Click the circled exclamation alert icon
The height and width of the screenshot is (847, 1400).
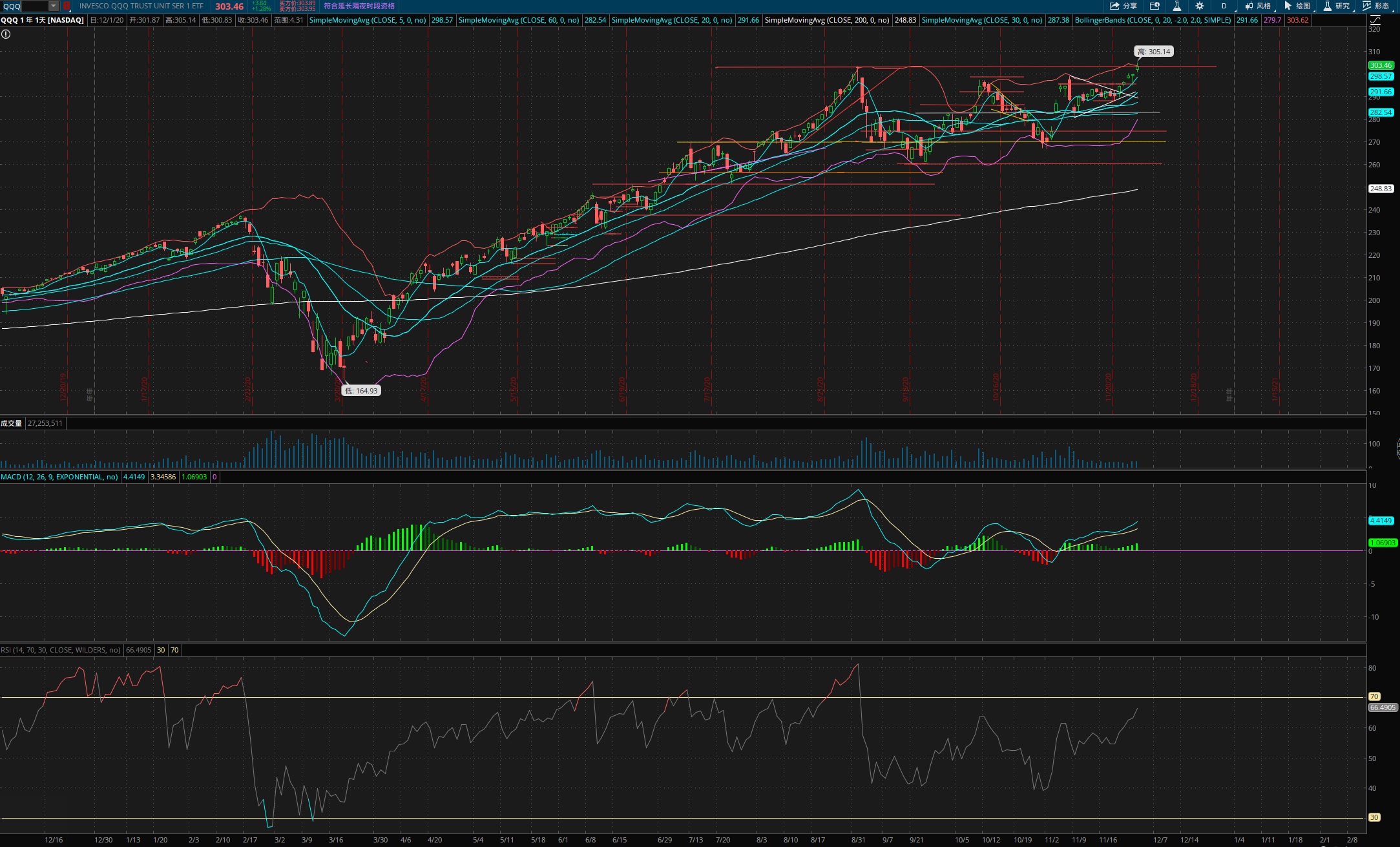click(x=6, y=34)
